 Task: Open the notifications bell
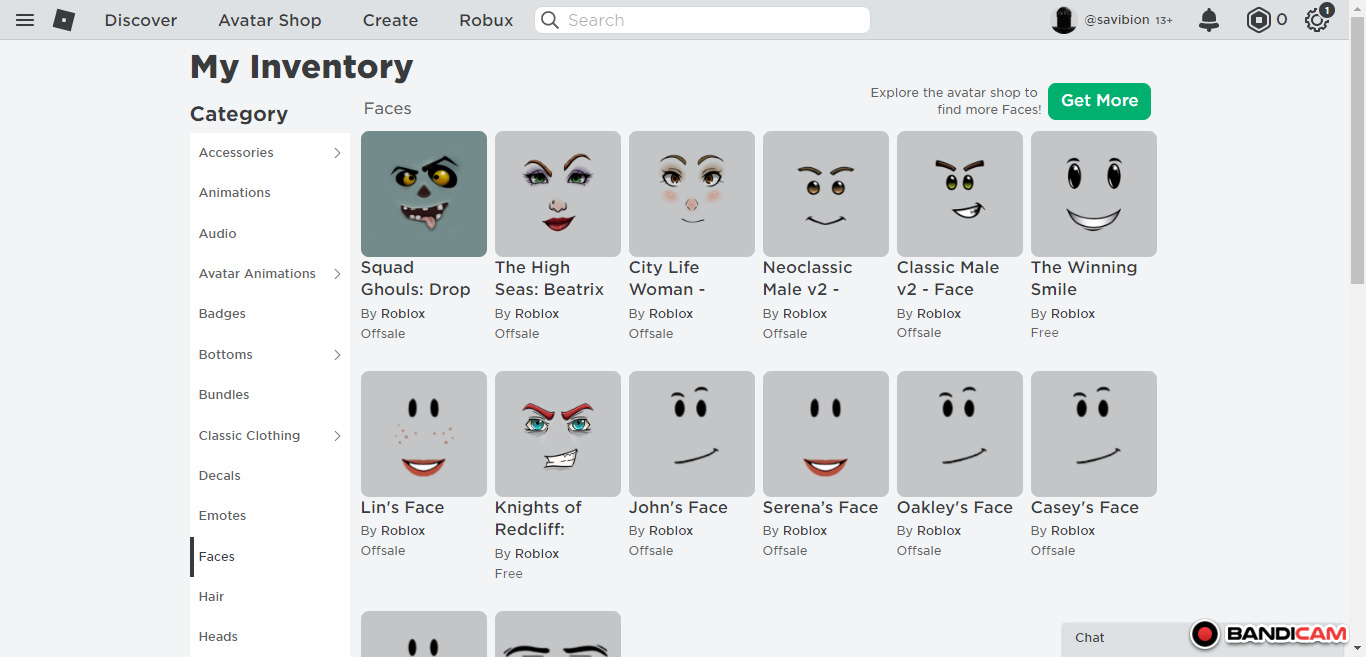pos(1209,20)
